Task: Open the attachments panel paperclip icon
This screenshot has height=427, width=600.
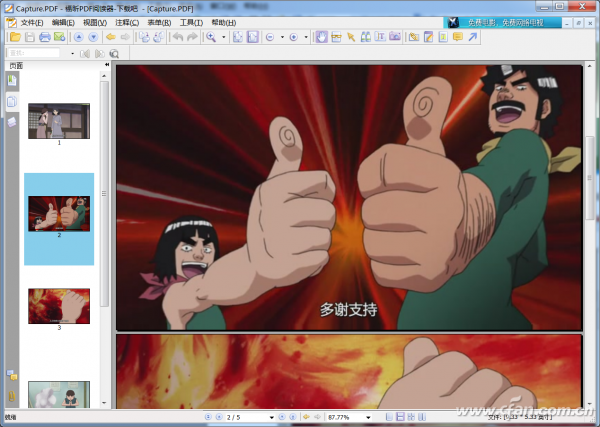Action: pos(12,396)
